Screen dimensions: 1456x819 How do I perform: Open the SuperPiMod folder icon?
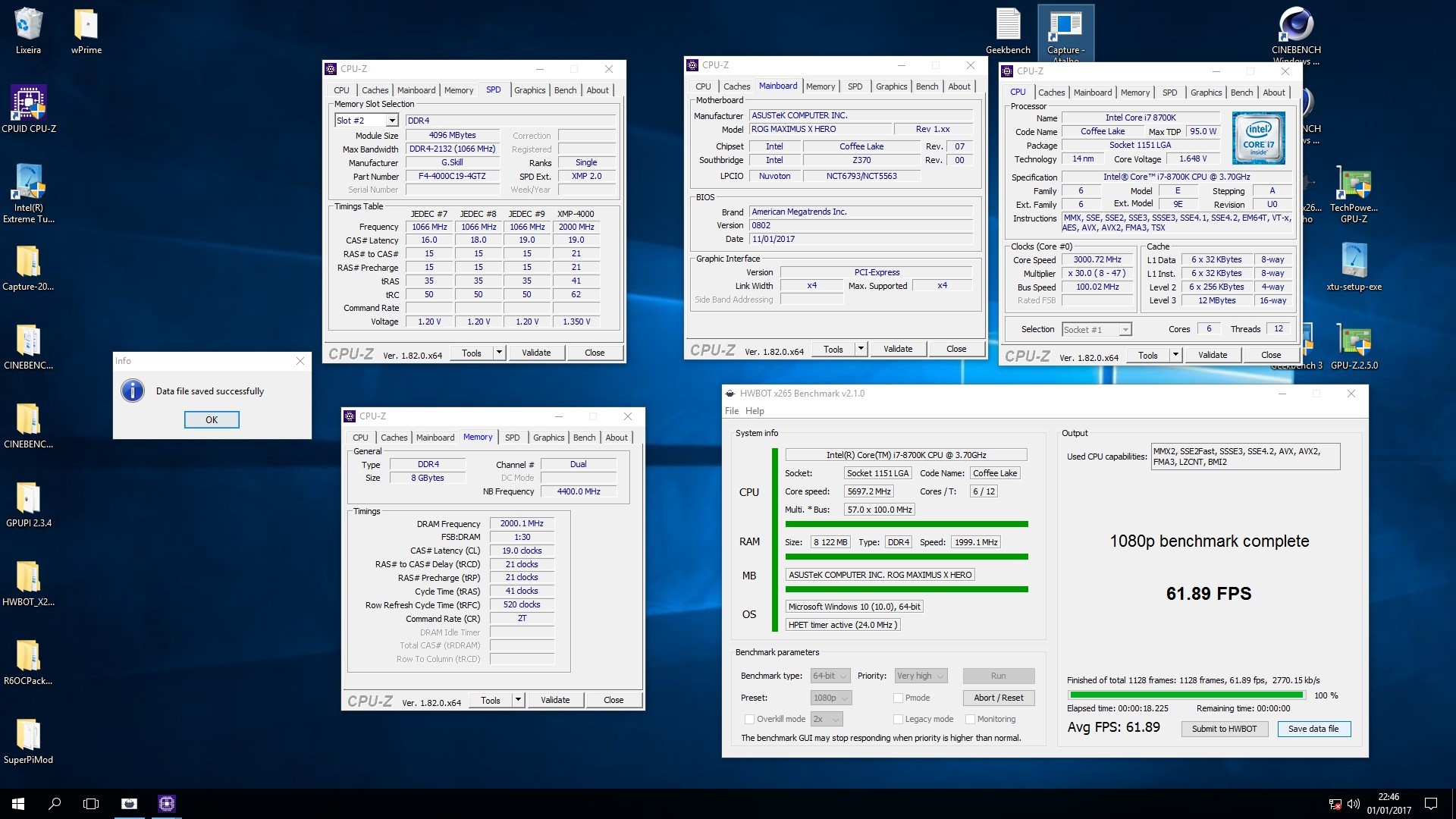[28, 741]
